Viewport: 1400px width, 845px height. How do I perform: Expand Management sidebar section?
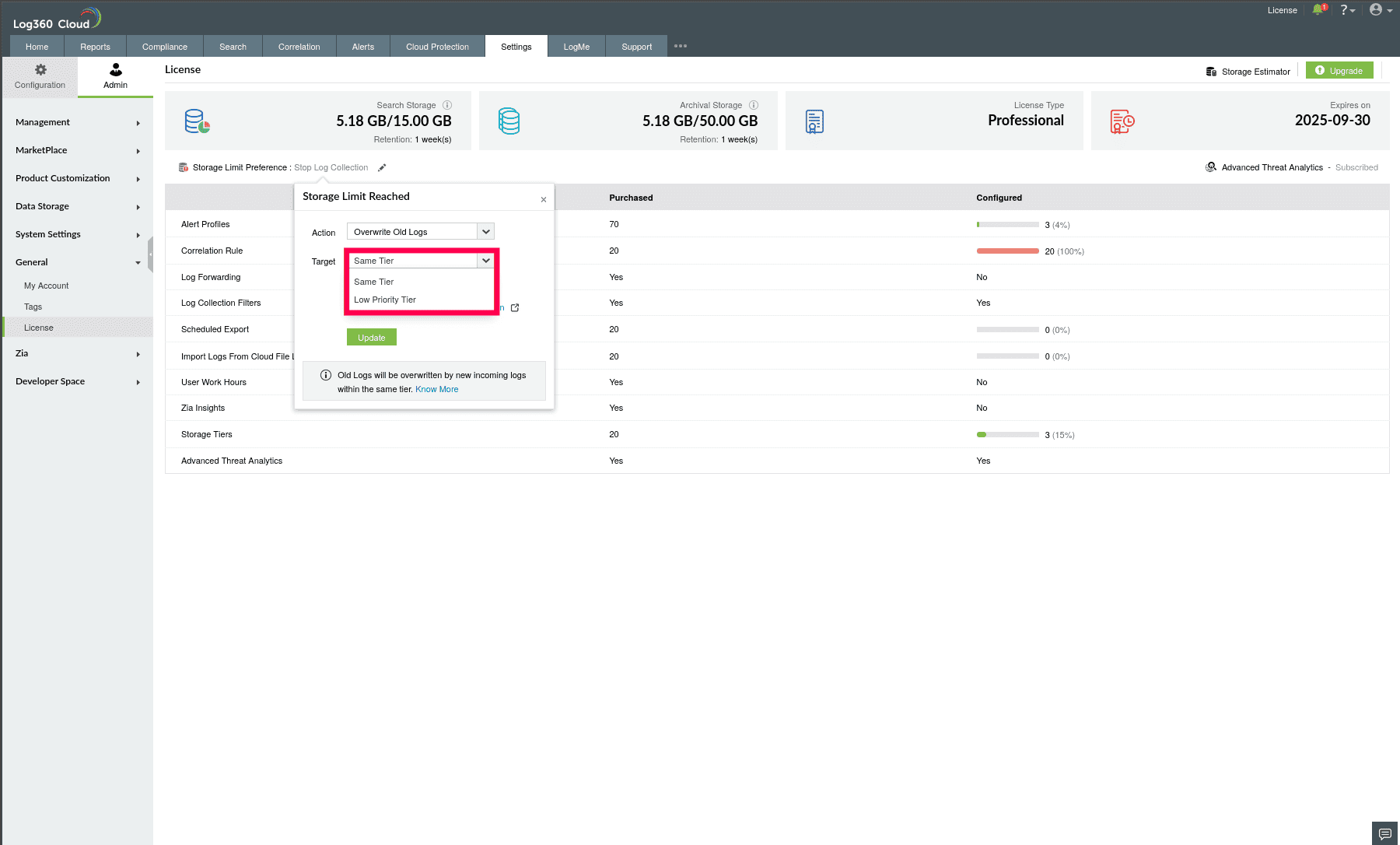78,122
